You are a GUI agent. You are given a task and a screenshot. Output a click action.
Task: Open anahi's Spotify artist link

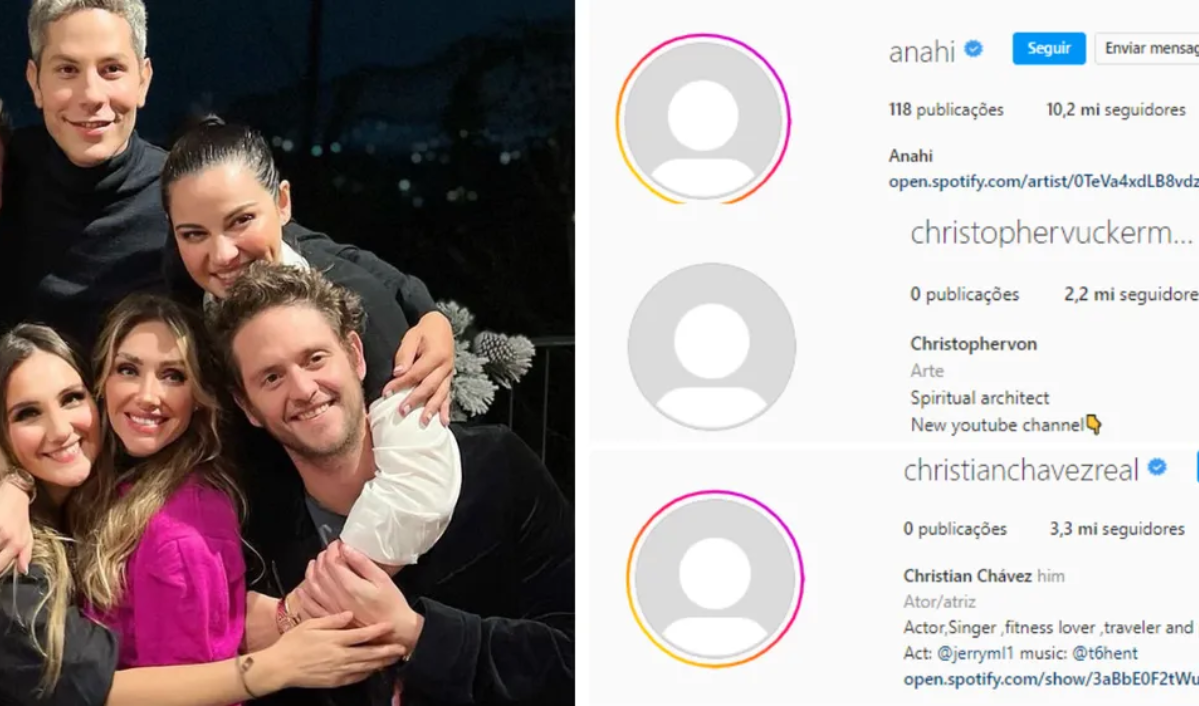(1043, 181)
